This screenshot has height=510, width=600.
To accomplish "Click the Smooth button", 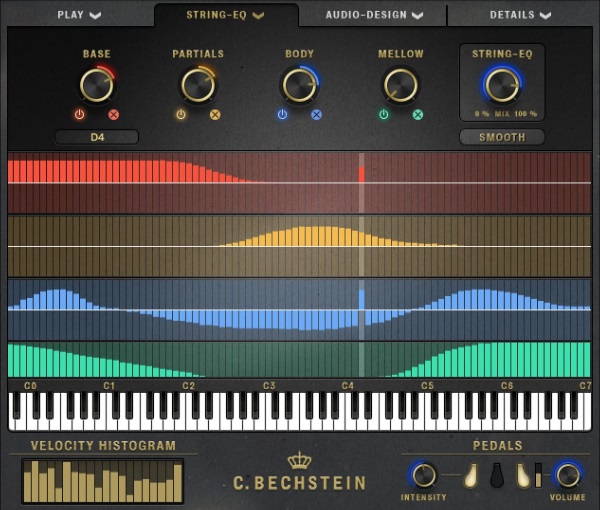I will pos(502,137).
